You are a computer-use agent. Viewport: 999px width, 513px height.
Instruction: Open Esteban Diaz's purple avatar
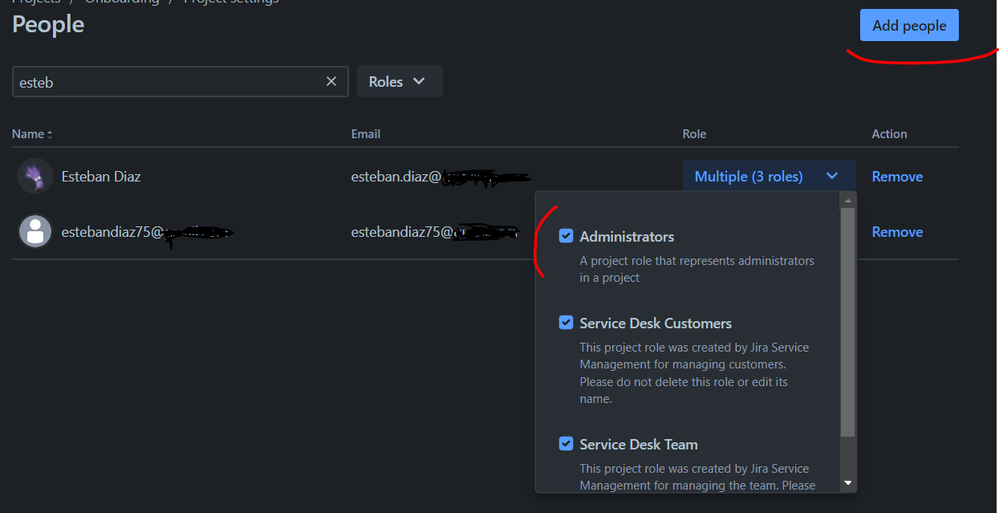[x=35, y=176]
